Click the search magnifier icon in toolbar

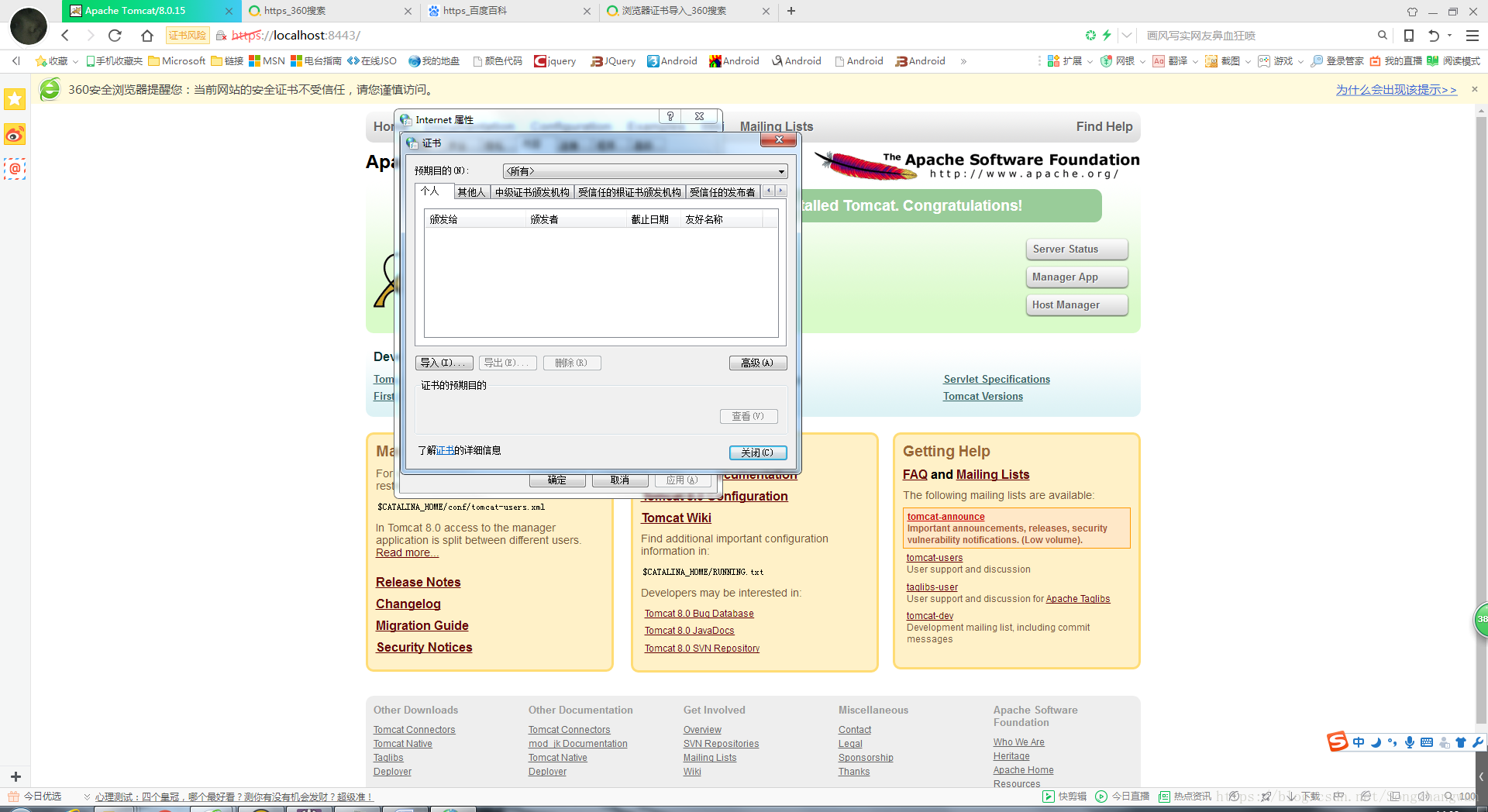tap(1382, 35)
